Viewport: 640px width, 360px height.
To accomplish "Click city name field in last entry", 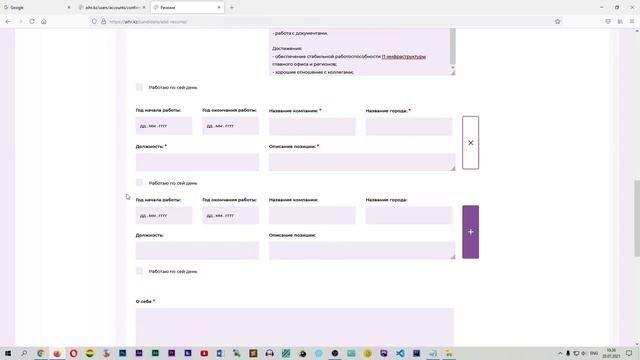I will coord(409,215).
